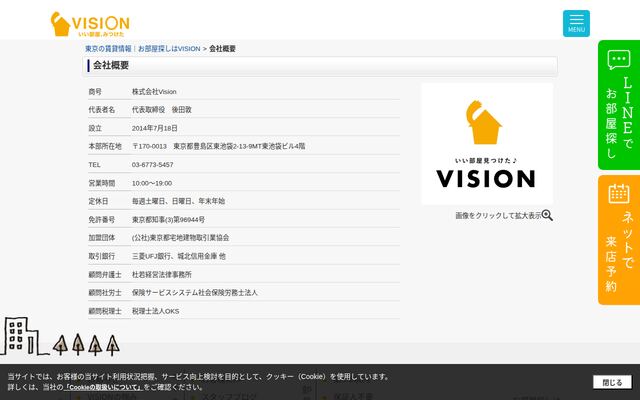Click the VISION logo in the header
Screen dimensions: 640x400
click(x=90, y=24)
